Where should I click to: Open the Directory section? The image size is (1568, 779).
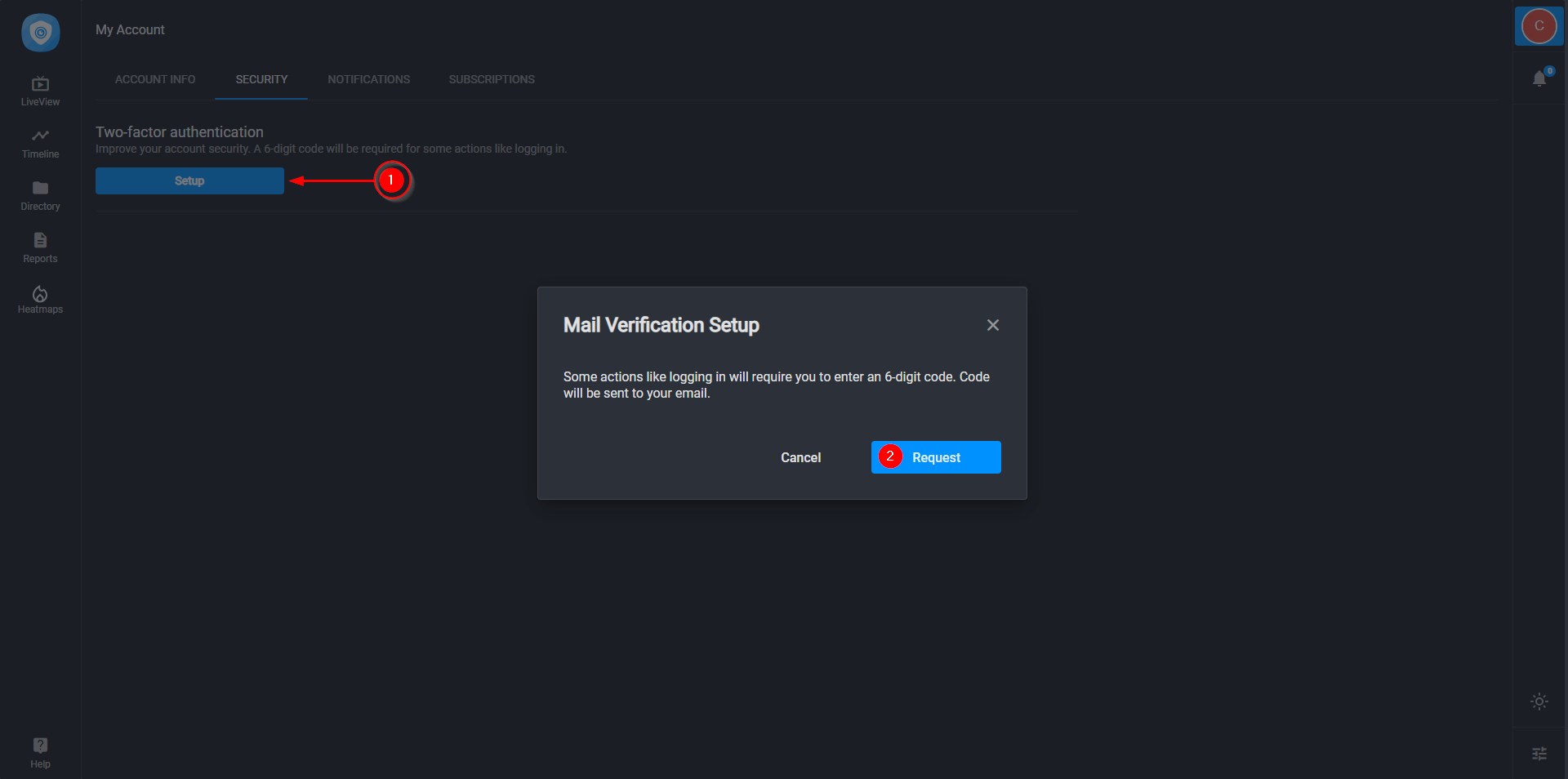tap(40, 196)
